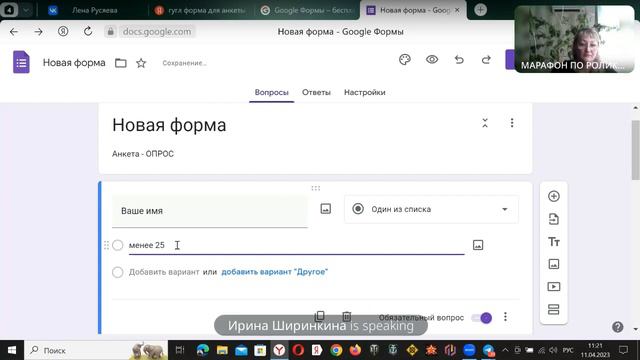Click Добавить вариант to add option
The width and height of the screenshot is (640, 360).
[164, 272]
